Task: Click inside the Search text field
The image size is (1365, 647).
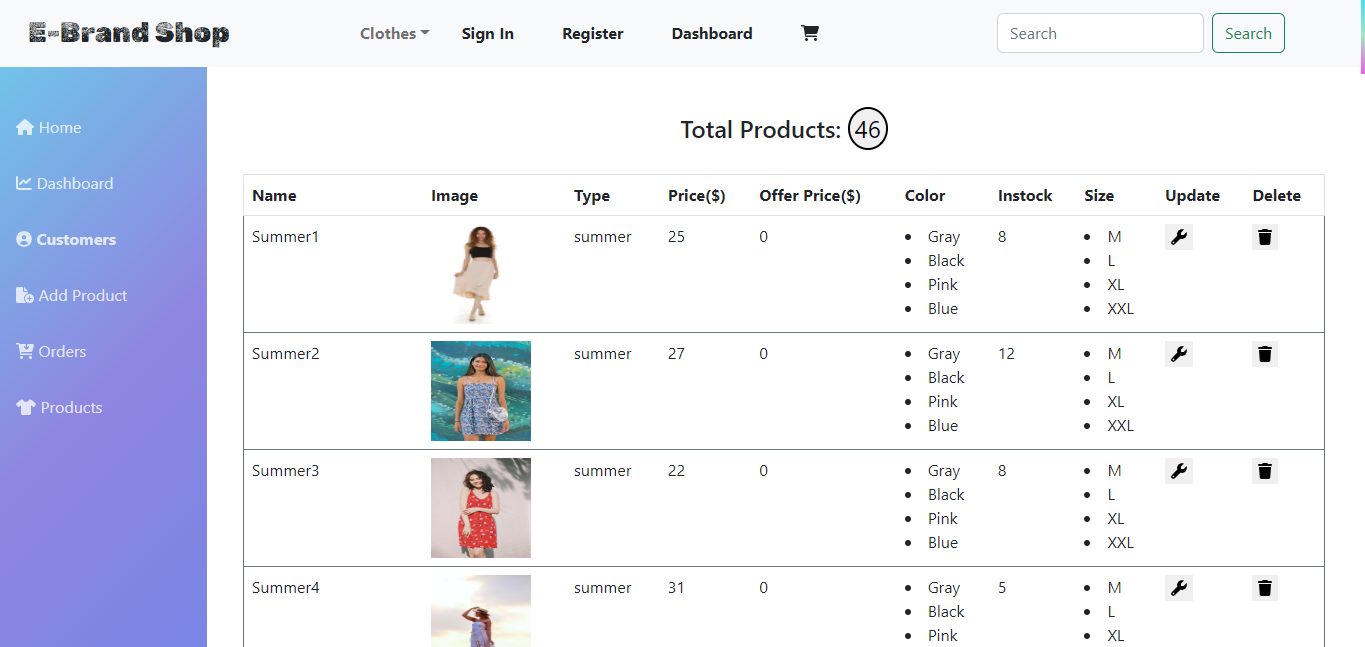Action: (x=1099, y=33)
